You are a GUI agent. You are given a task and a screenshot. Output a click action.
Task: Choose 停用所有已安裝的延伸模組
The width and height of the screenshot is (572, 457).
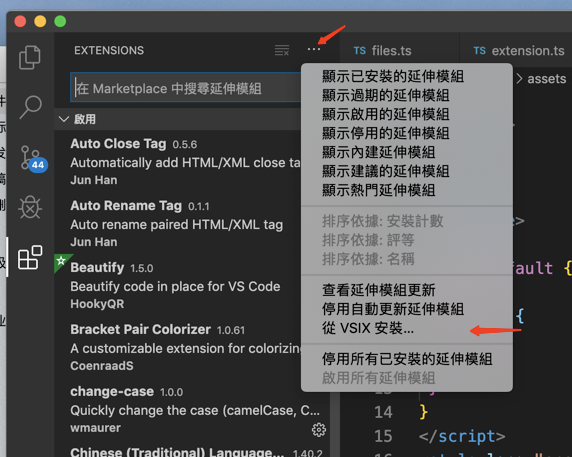pos(407,359)
